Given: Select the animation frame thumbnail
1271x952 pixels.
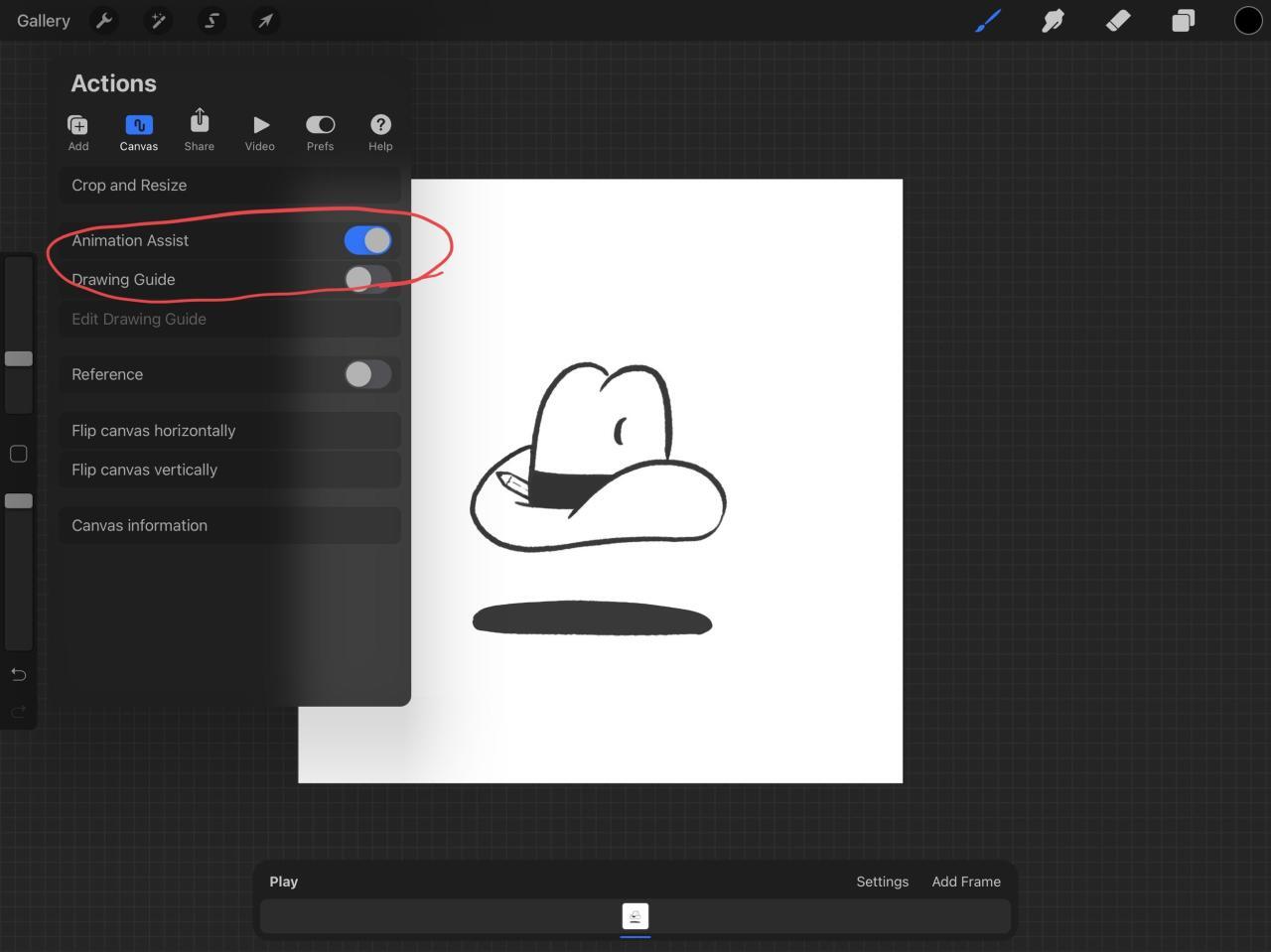Looking at the screenshot, I should point(635,916).
